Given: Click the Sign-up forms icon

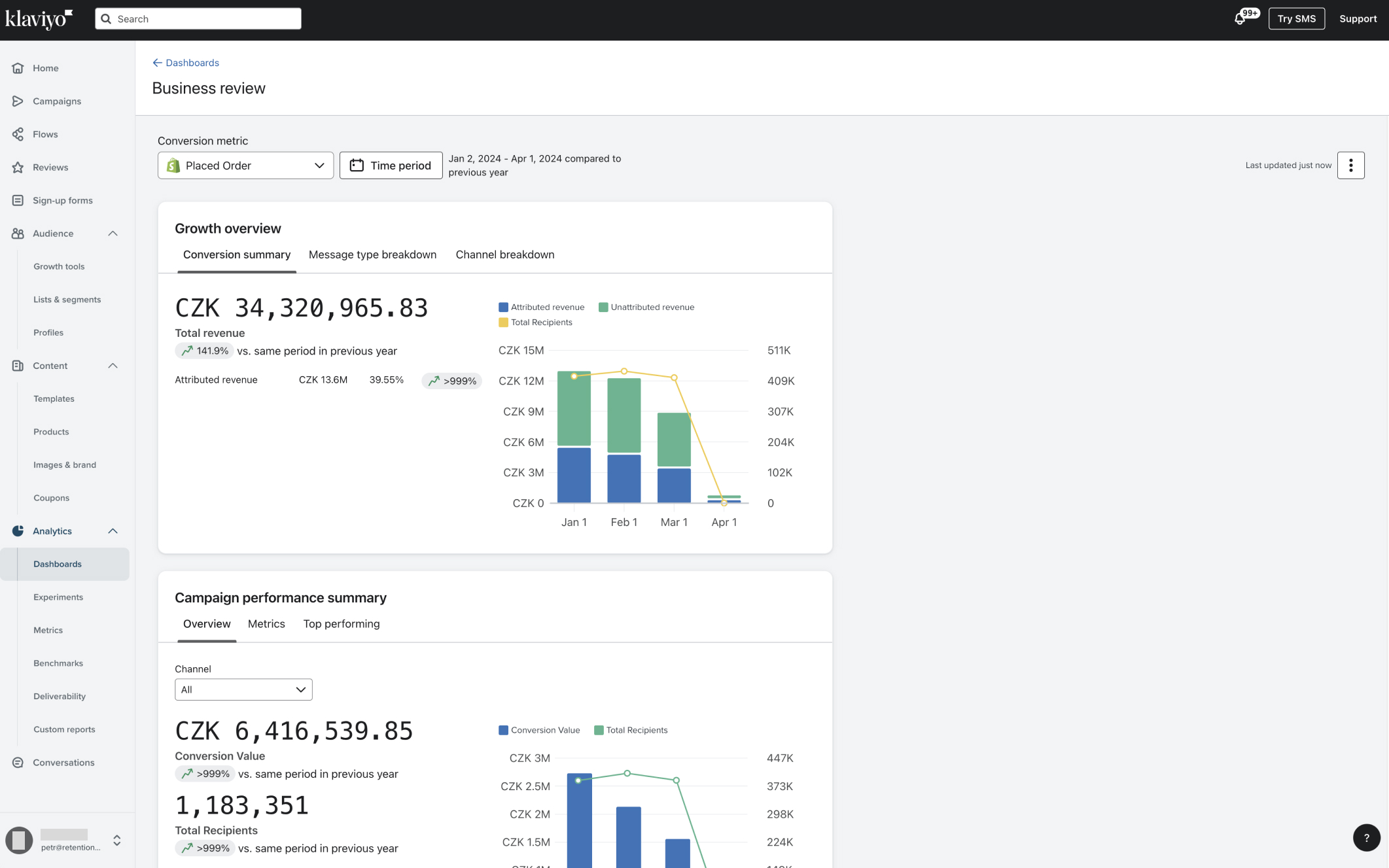Looking at the screenshot, I should click(18, 200).
